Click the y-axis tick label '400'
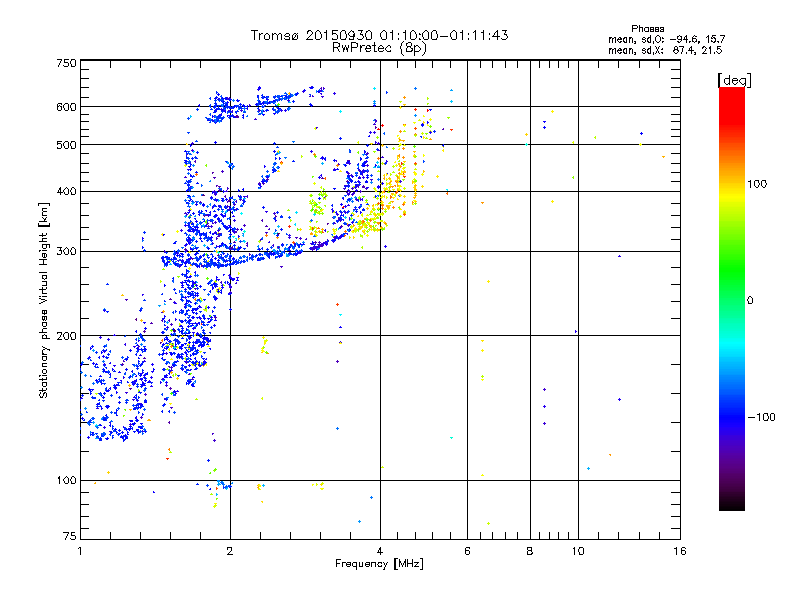Screen dimensions: 800x600 [66, 191]
